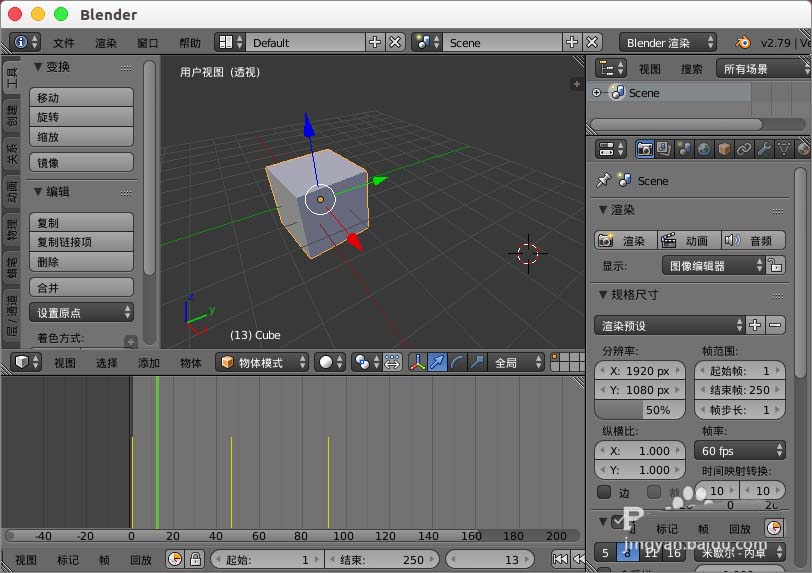Open the 物体模式 object mode dropdown
Image resolution: width=812 pixels, height=573 pixels.
[262, 362]
